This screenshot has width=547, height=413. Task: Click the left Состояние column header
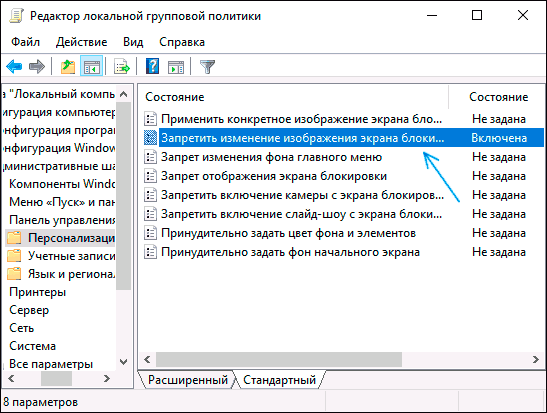(x=174, y=97)
